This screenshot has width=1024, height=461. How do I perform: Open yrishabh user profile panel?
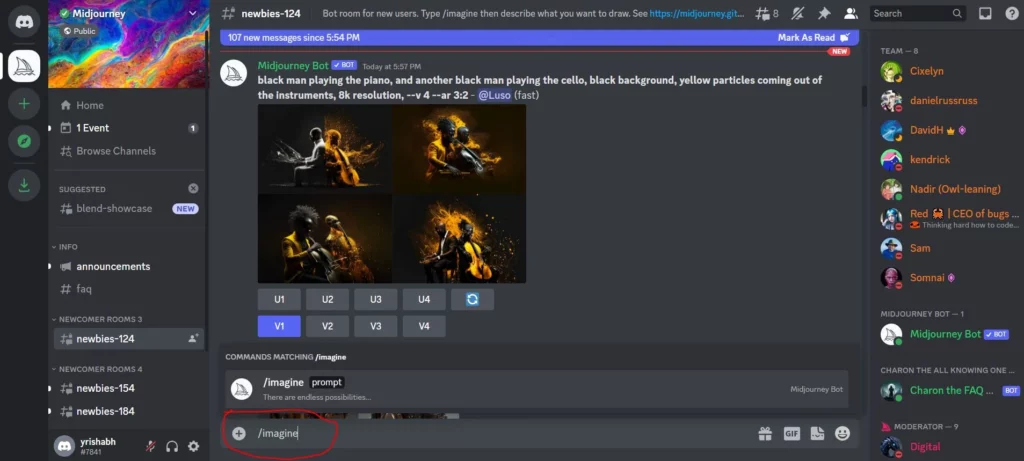pos(97,447)
